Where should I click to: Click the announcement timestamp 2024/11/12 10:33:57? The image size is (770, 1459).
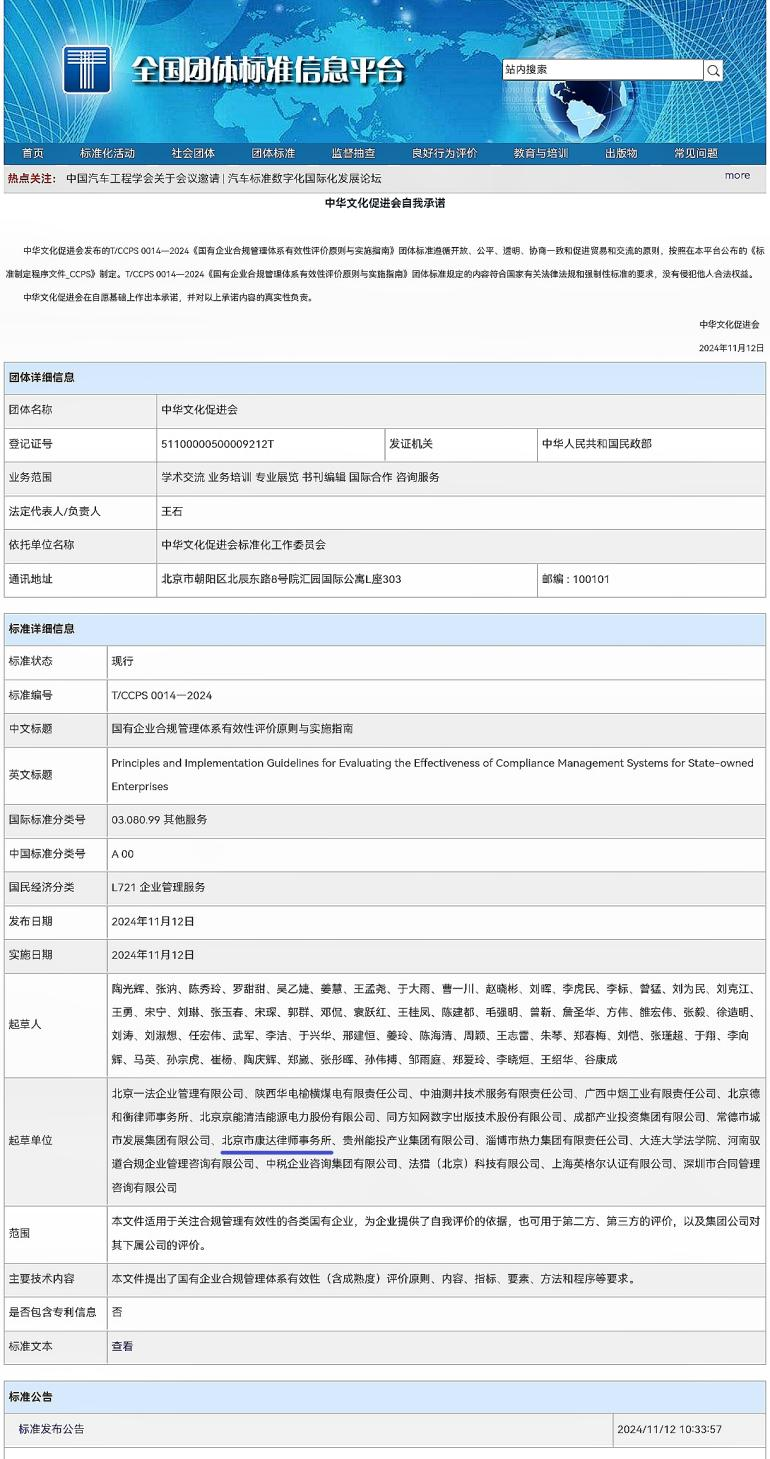click(669, 1429)
